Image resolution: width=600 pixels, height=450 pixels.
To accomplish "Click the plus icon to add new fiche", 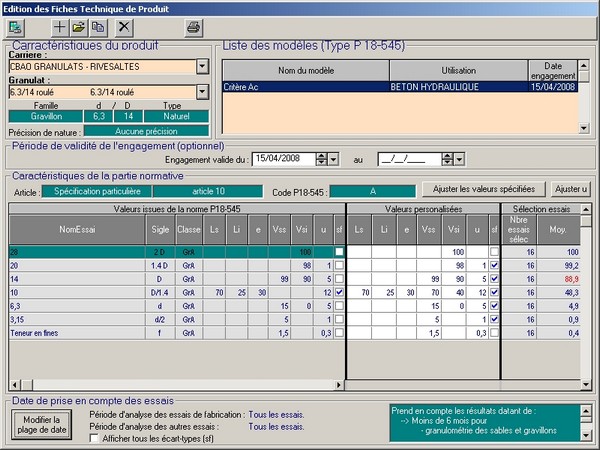I will tap(59, 27).
